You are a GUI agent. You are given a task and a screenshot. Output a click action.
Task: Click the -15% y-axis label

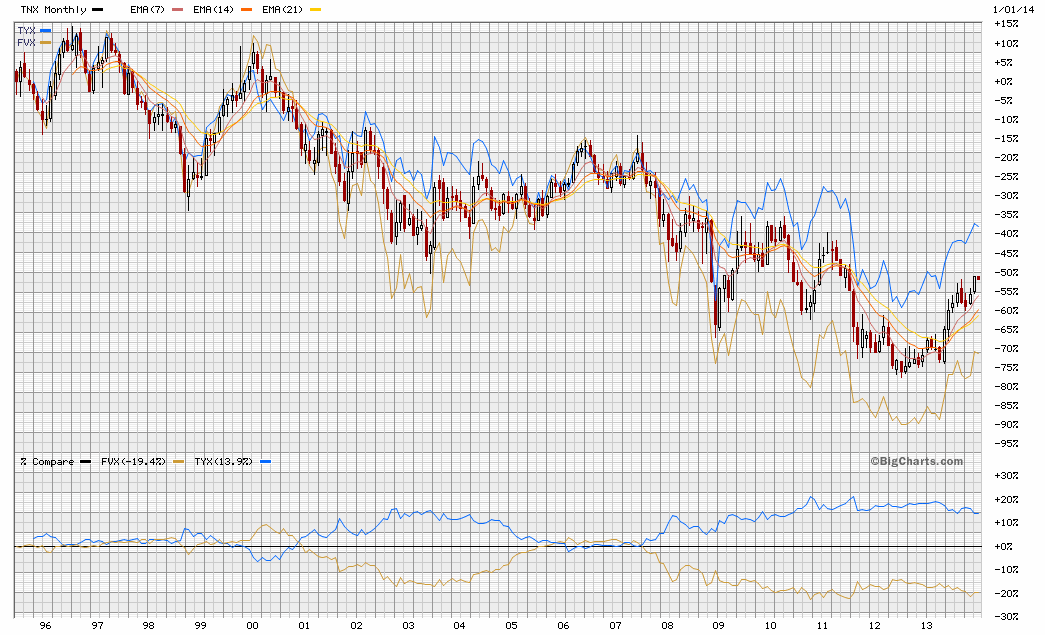tap(1006, 139)
